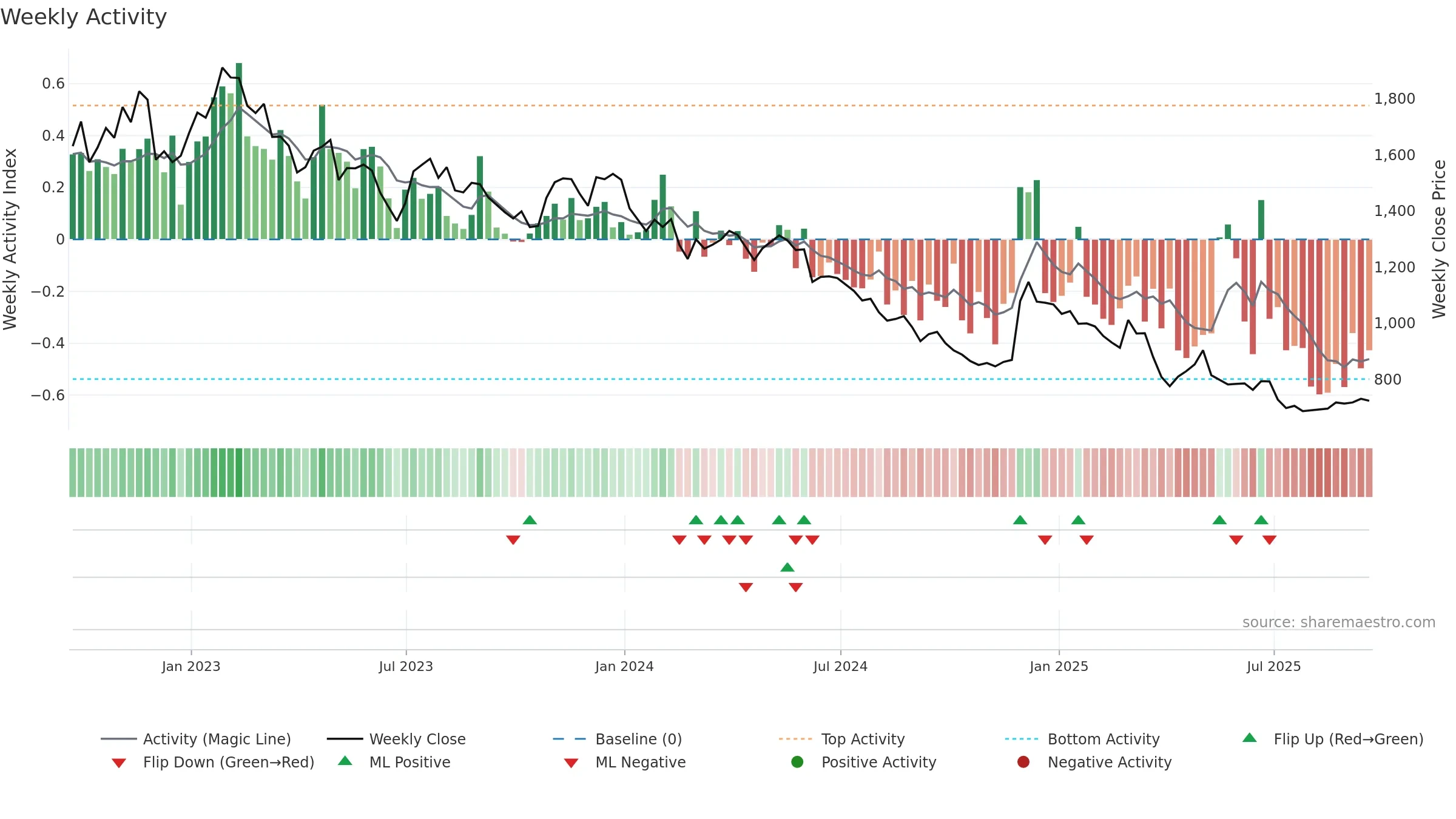Image resolution: width=1456 pixels, height=819 pixels.
Task: Click the green Flip Up legend triangle
Action: click(x=1249, y=738)
